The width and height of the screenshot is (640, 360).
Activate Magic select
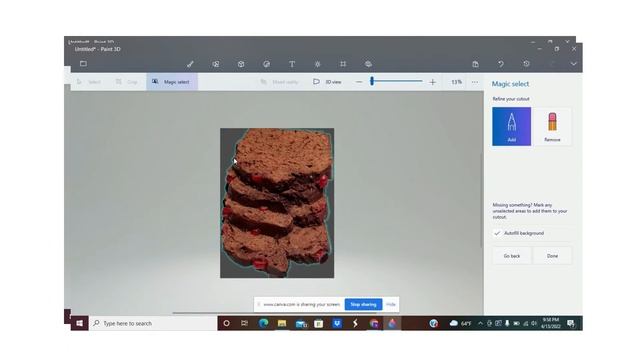[x=172, y=82]
